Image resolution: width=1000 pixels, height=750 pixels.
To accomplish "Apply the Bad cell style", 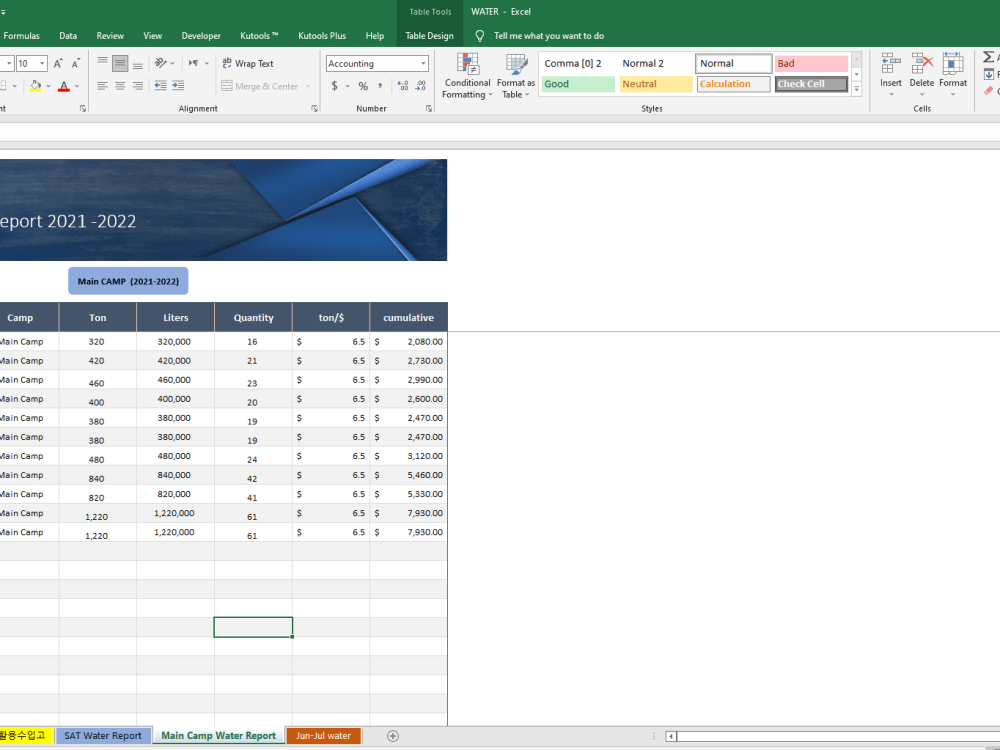I will point(811,63).
